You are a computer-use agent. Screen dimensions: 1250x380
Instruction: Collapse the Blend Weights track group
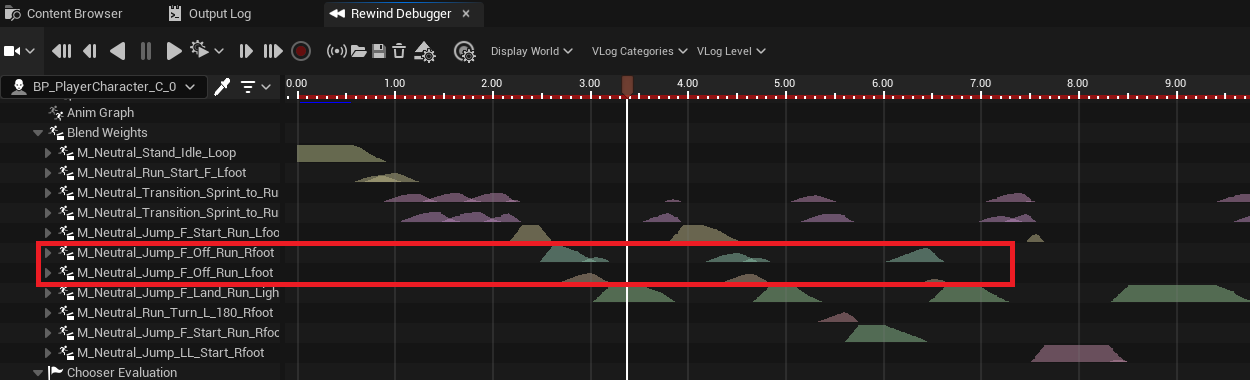coord(38,133)
